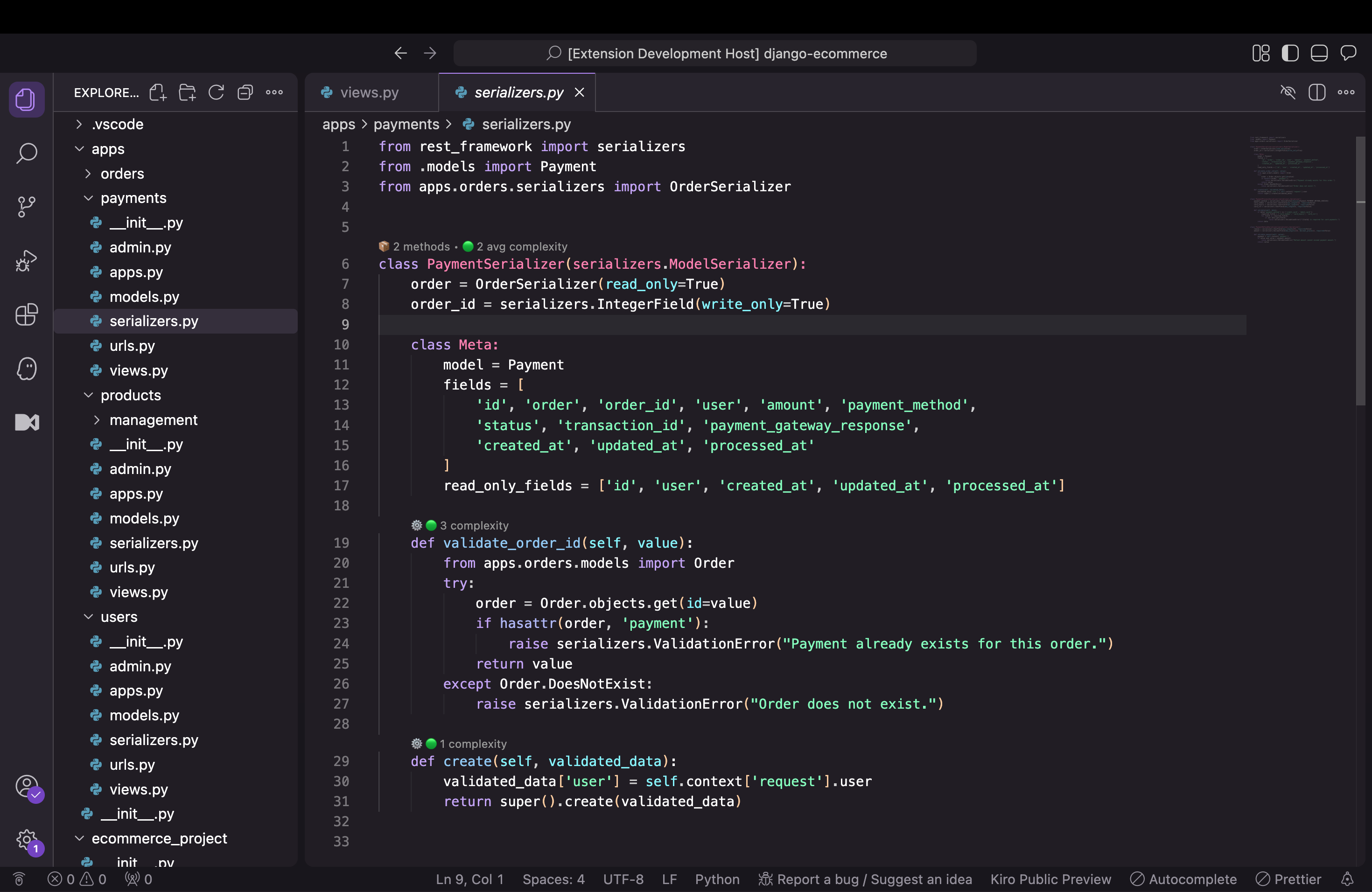
Task: Click payments in the breadcrumb path
Action: 406,125
